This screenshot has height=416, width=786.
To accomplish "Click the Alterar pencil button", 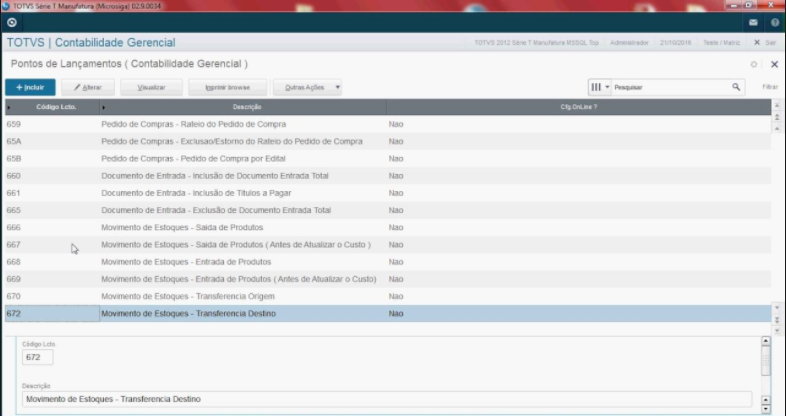I will (88, 88).
